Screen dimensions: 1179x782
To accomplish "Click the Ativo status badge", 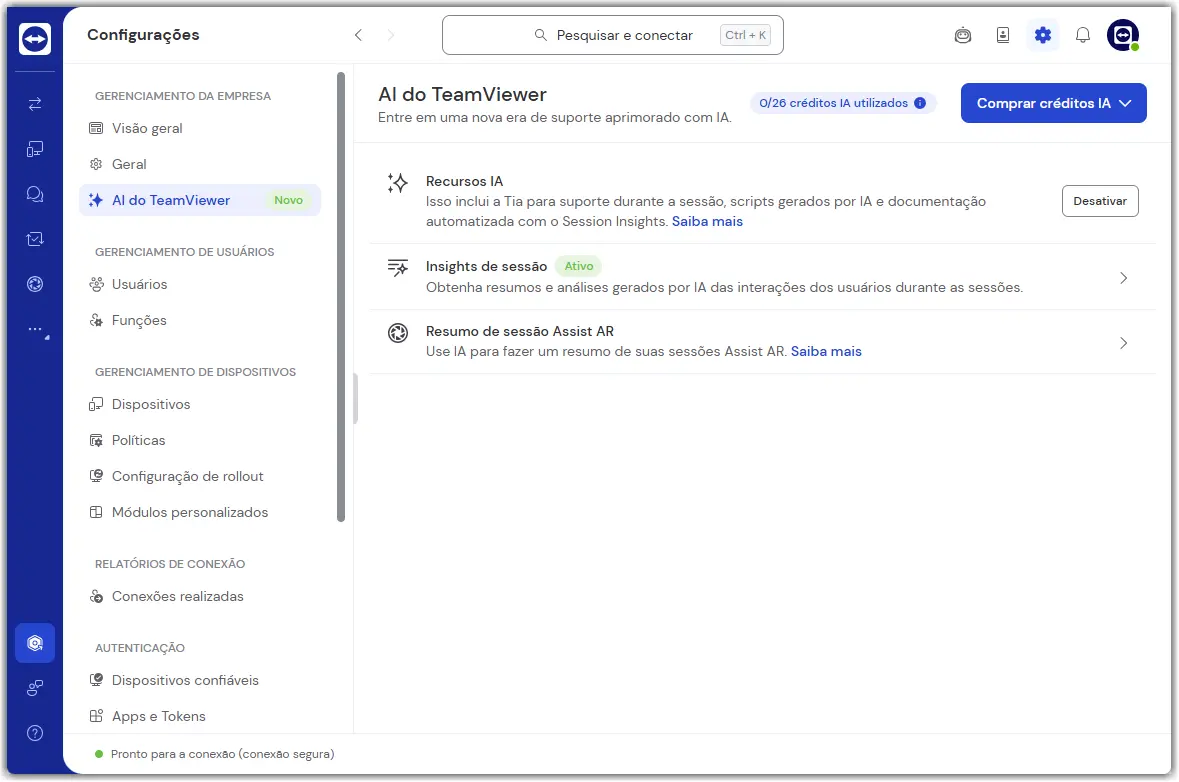I will (x=578, y=266).
